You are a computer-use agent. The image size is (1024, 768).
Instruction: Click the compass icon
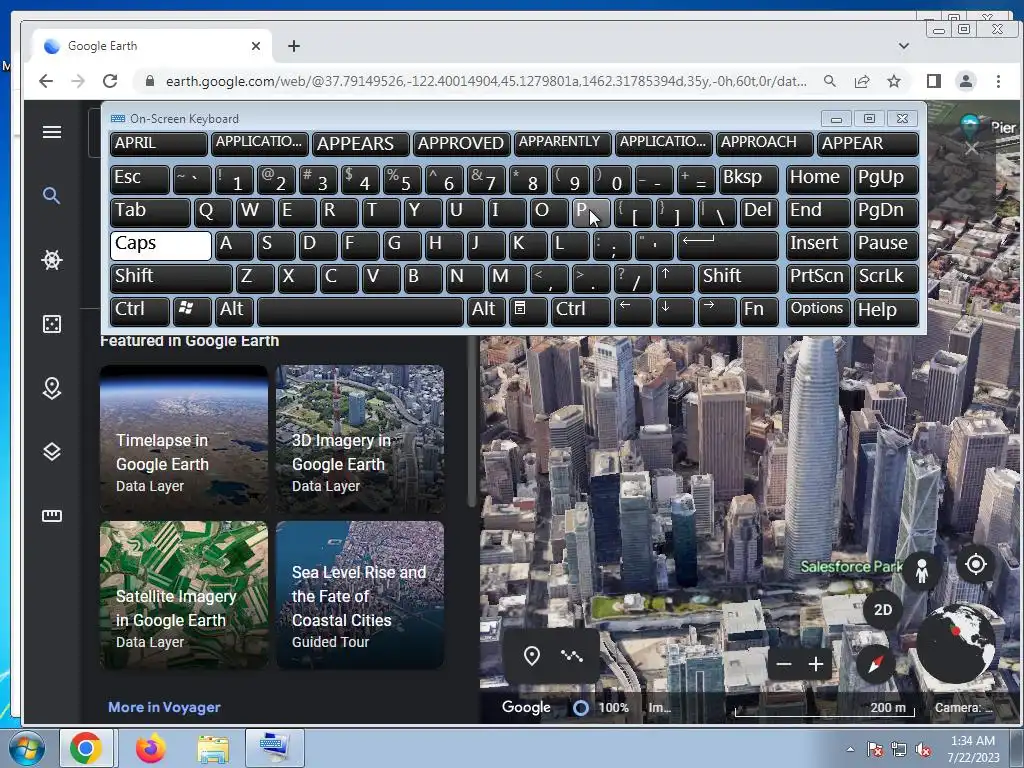pos(875,664)
